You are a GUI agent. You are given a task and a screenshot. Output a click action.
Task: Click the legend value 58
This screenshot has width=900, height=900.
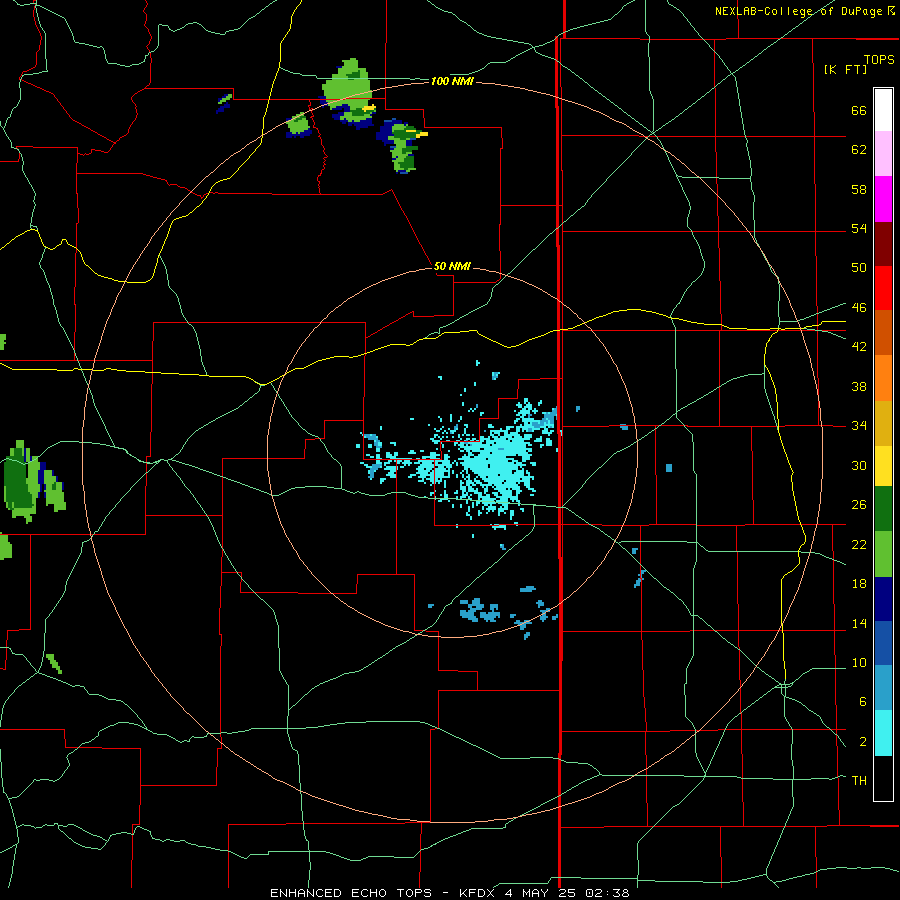tap(859, 189)
